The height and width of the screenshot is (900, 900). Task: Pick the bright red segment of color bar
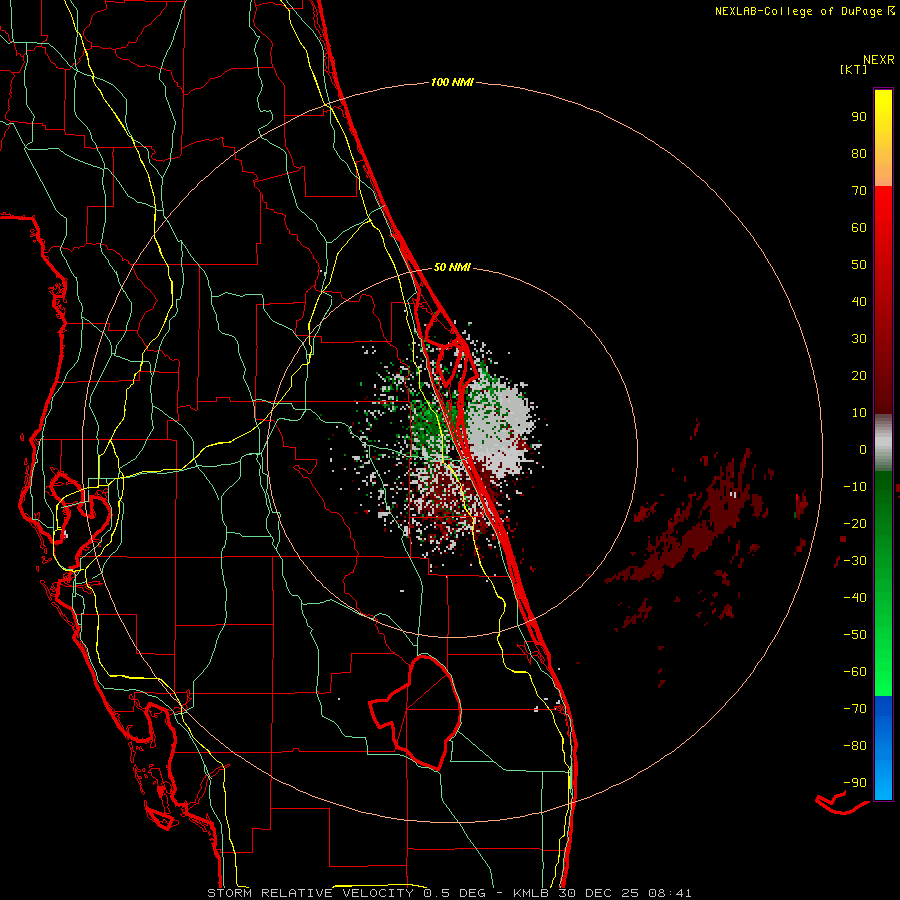883,218
